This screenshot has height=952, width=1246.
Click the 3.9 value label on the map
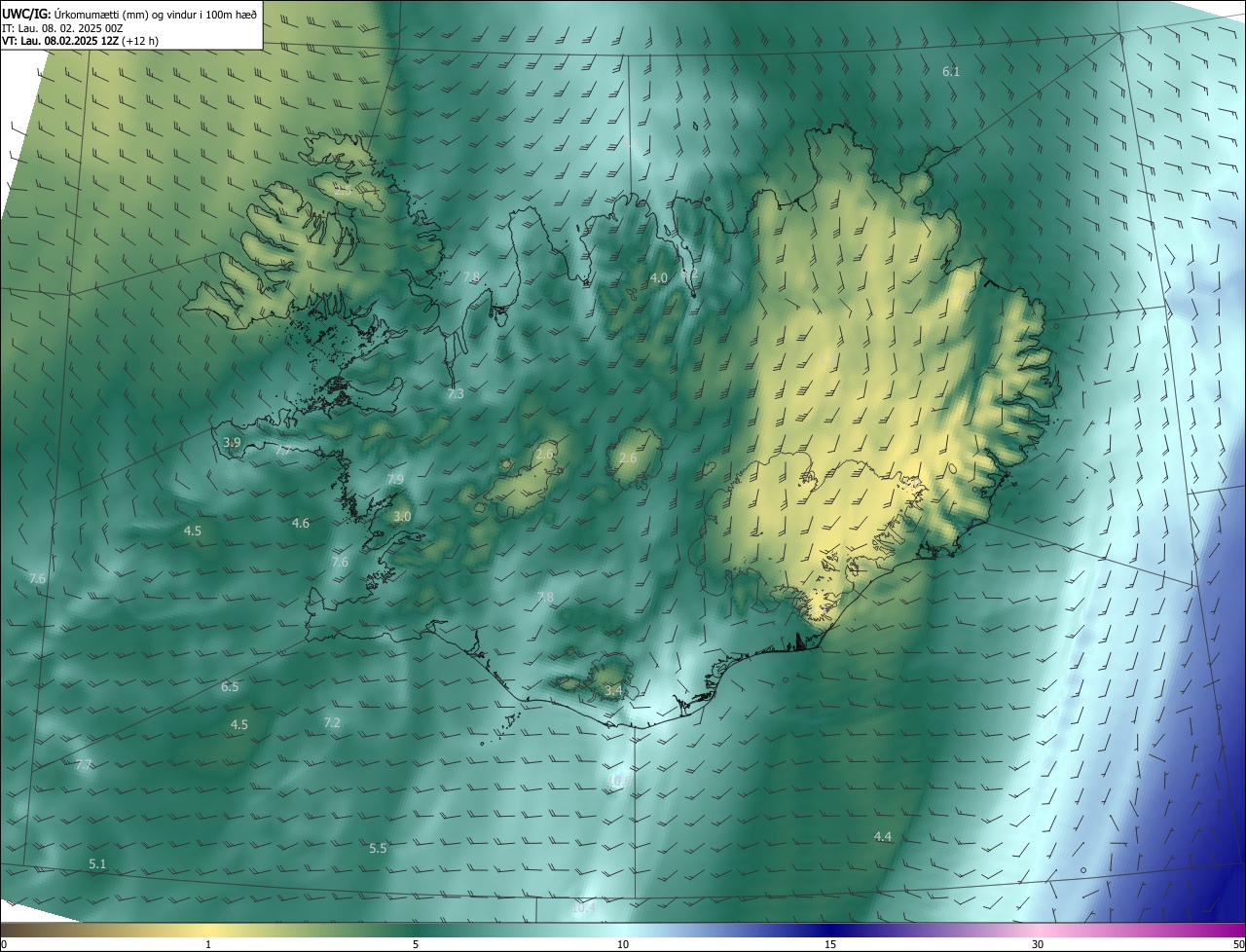pos(232,442)
